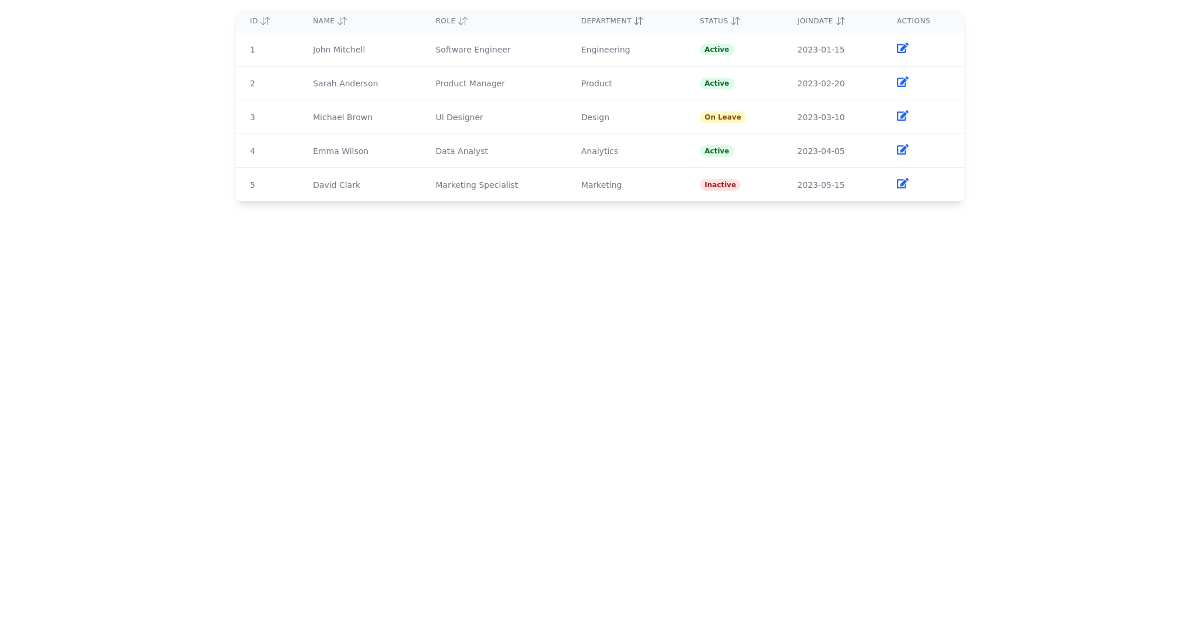Toggle John Mitchell's Active status badge

coord(716,49)
